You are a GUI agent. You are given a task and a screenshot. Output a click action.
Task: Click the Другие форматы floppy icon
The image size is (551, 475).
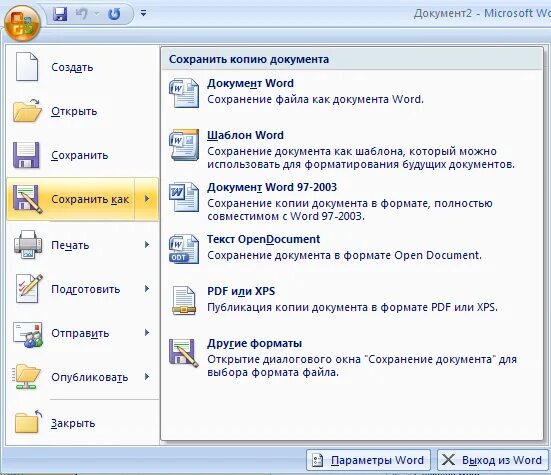click(x=184, y=352)
